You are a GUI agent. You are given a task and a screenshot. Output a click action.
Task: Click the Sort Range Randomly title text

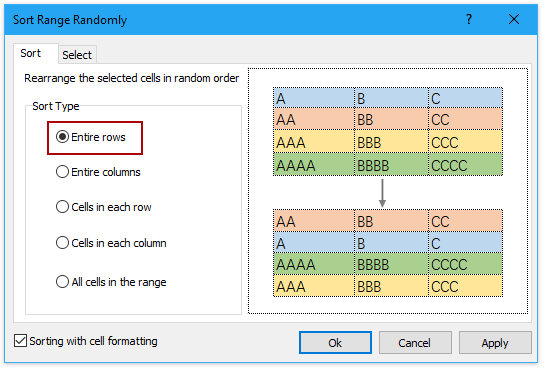(x=70, y=20)
